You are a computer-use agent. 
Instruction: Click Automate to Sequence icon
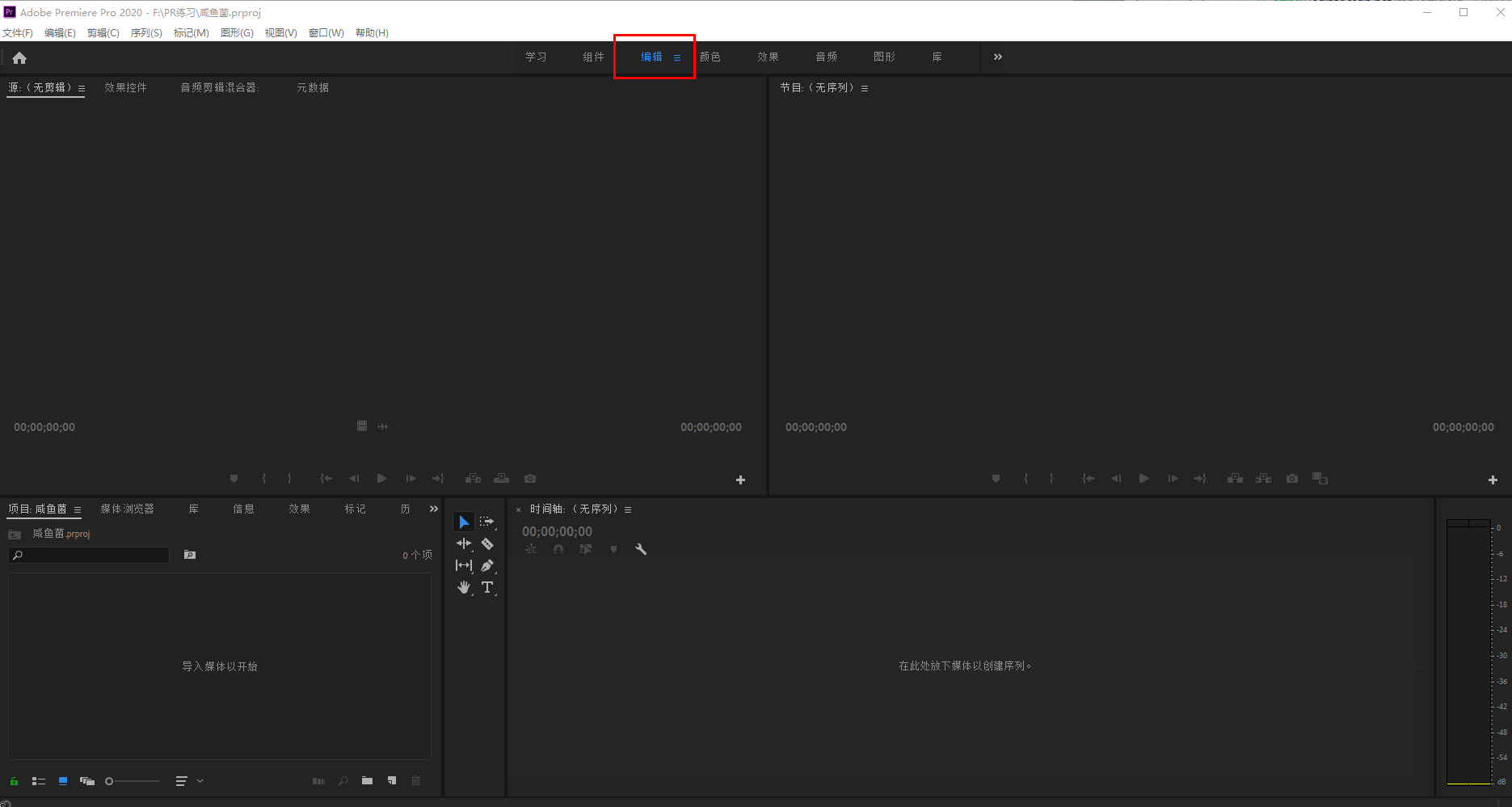pos(318,781)
